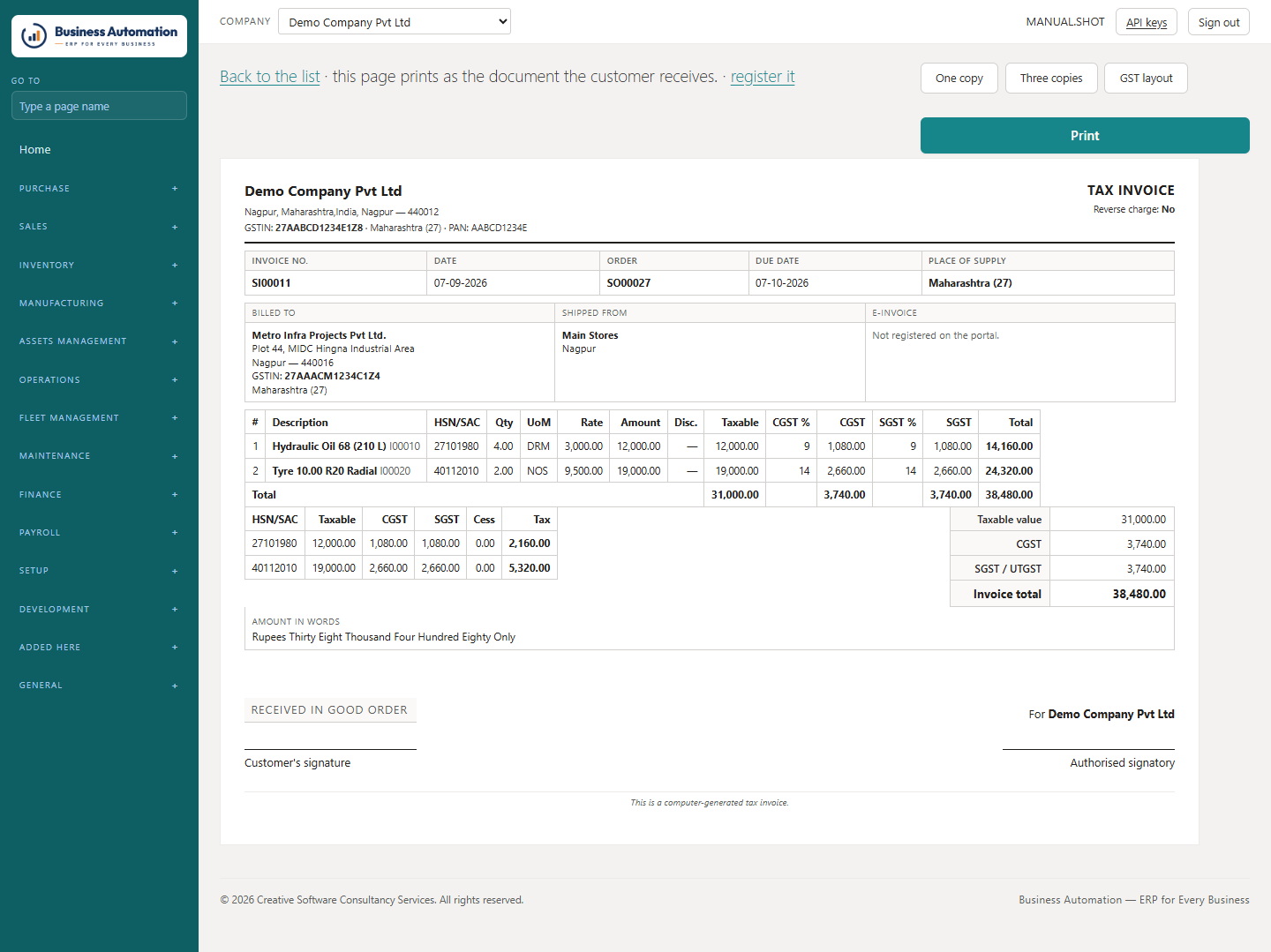The image size is (1271, 952).
Task: Click the Not registered on the portal text
Action: pos(936,335)
